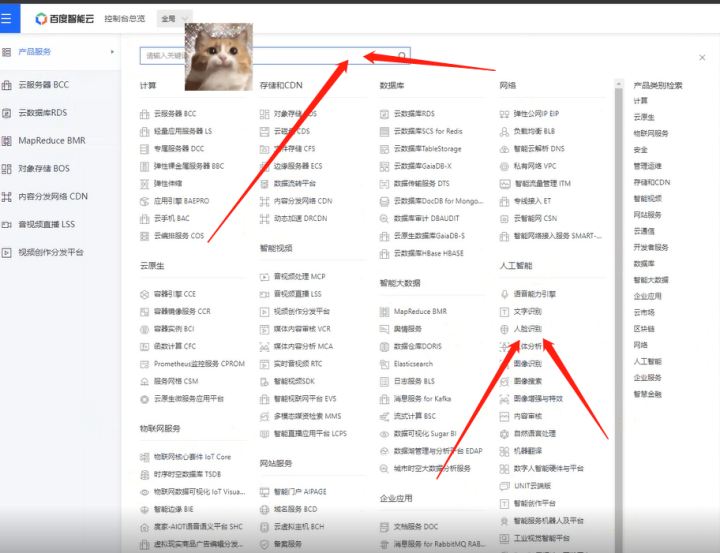Open 弹性裸金属服务器 BBC link
This screenshot has width=720, height=553.
(189, 166)
